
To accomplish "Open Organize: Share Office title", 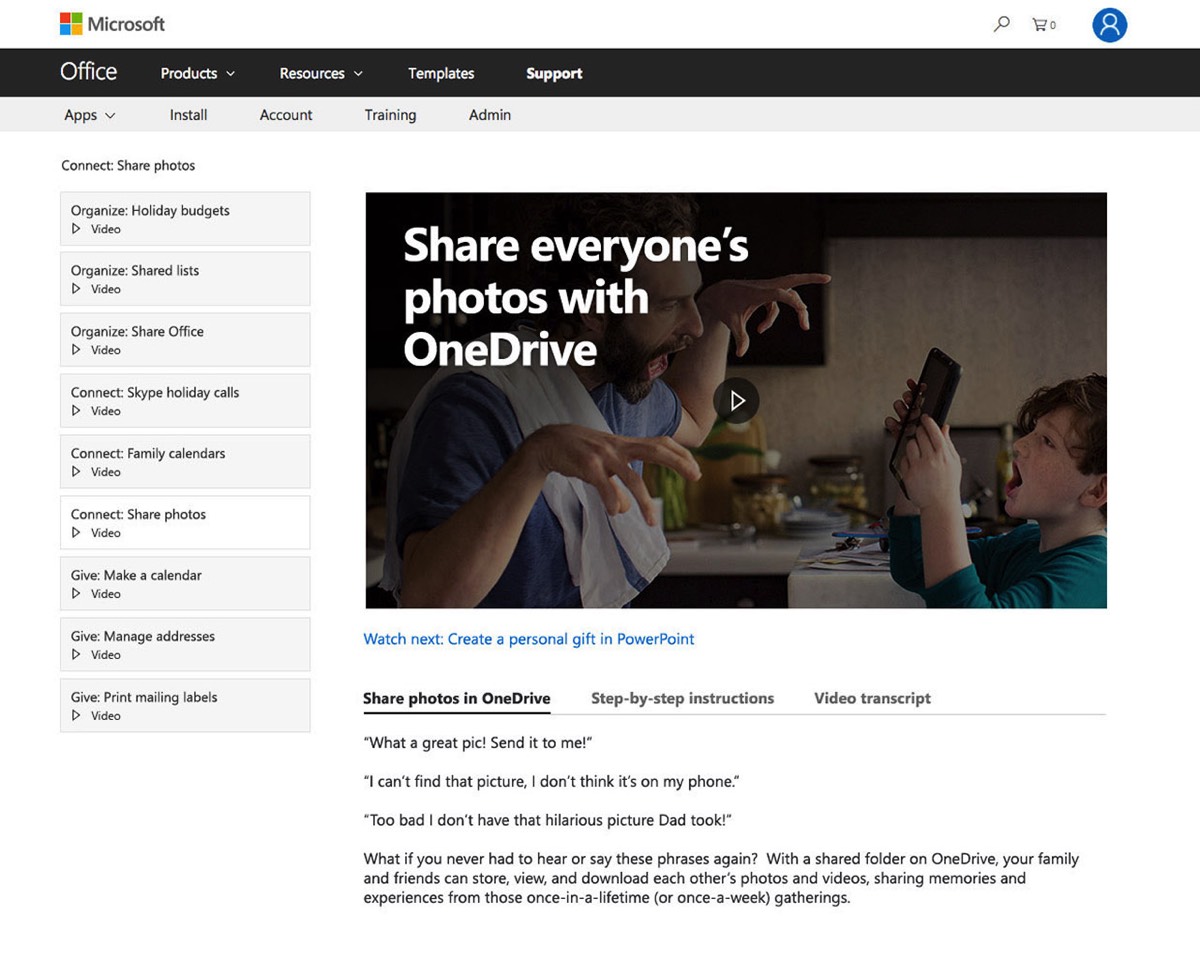I will (x=137, y=331).
